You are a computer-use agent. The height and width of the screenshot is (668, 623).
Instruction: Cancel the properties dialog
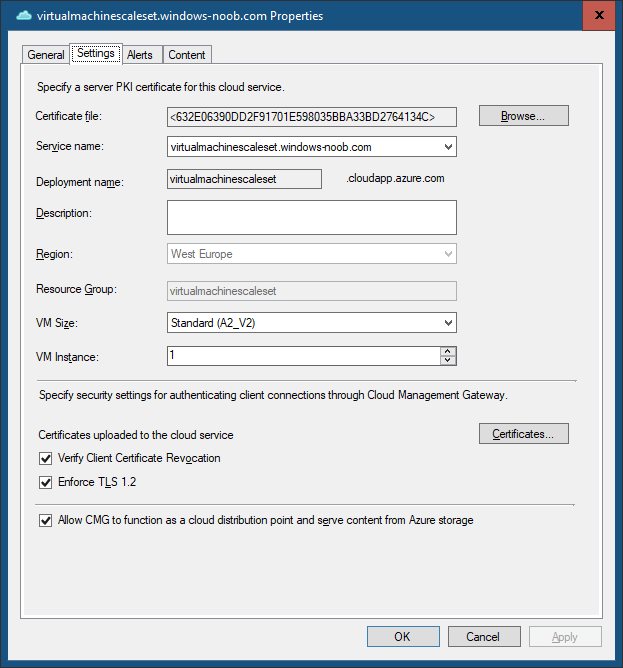[x=484, y=636]
